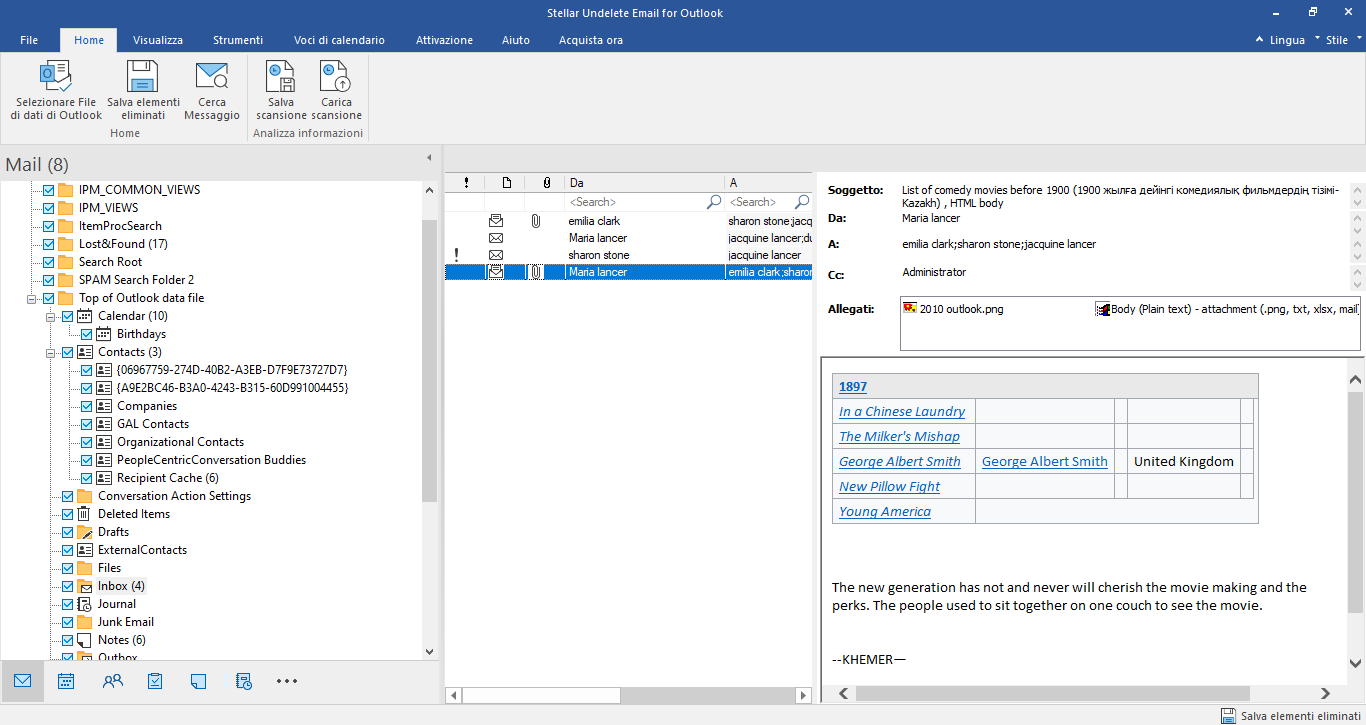The width and height of the screenshot is (1366, 725).
Task: Toggle Companies checkbox
Action: [x=86, y=406]
